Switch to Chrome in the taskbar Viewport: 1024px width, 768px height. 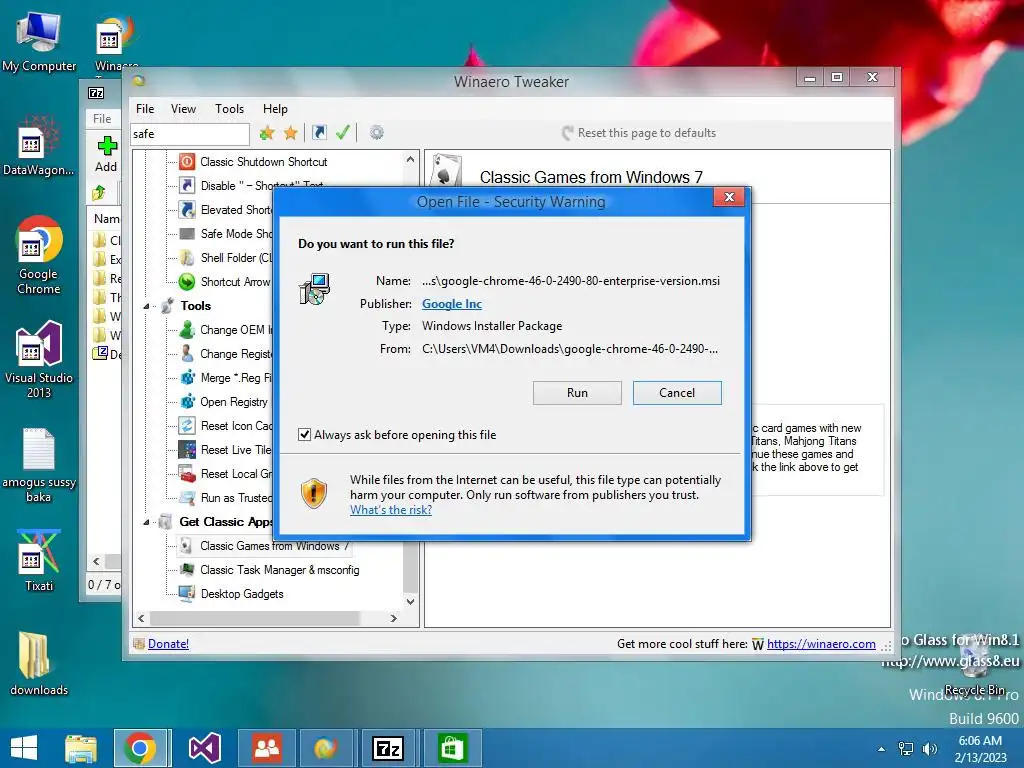[141, 748]
